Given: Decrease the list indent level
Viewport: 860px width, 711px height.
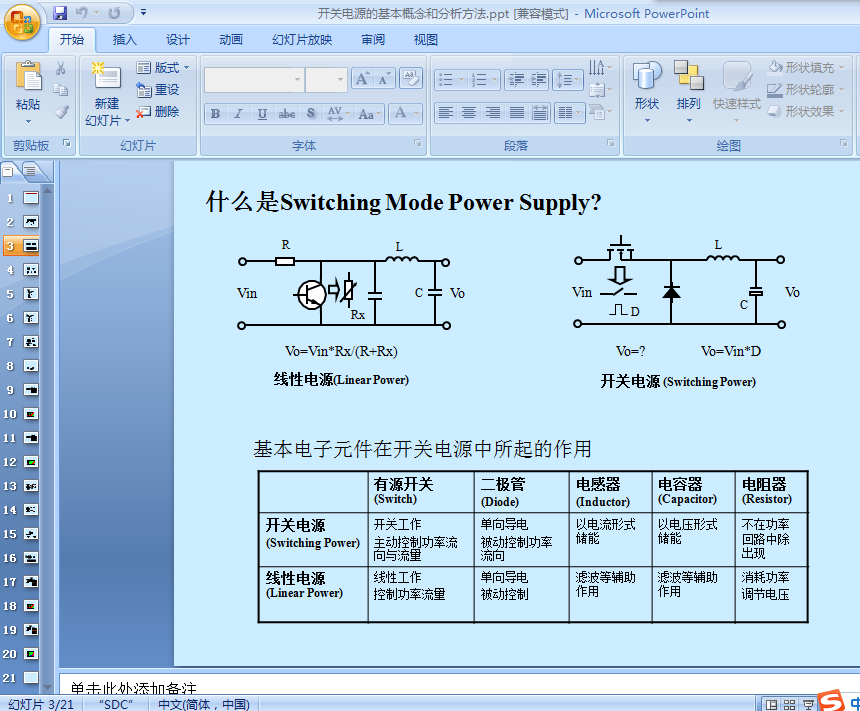Looking at the screenshot, I should (516, 80).
